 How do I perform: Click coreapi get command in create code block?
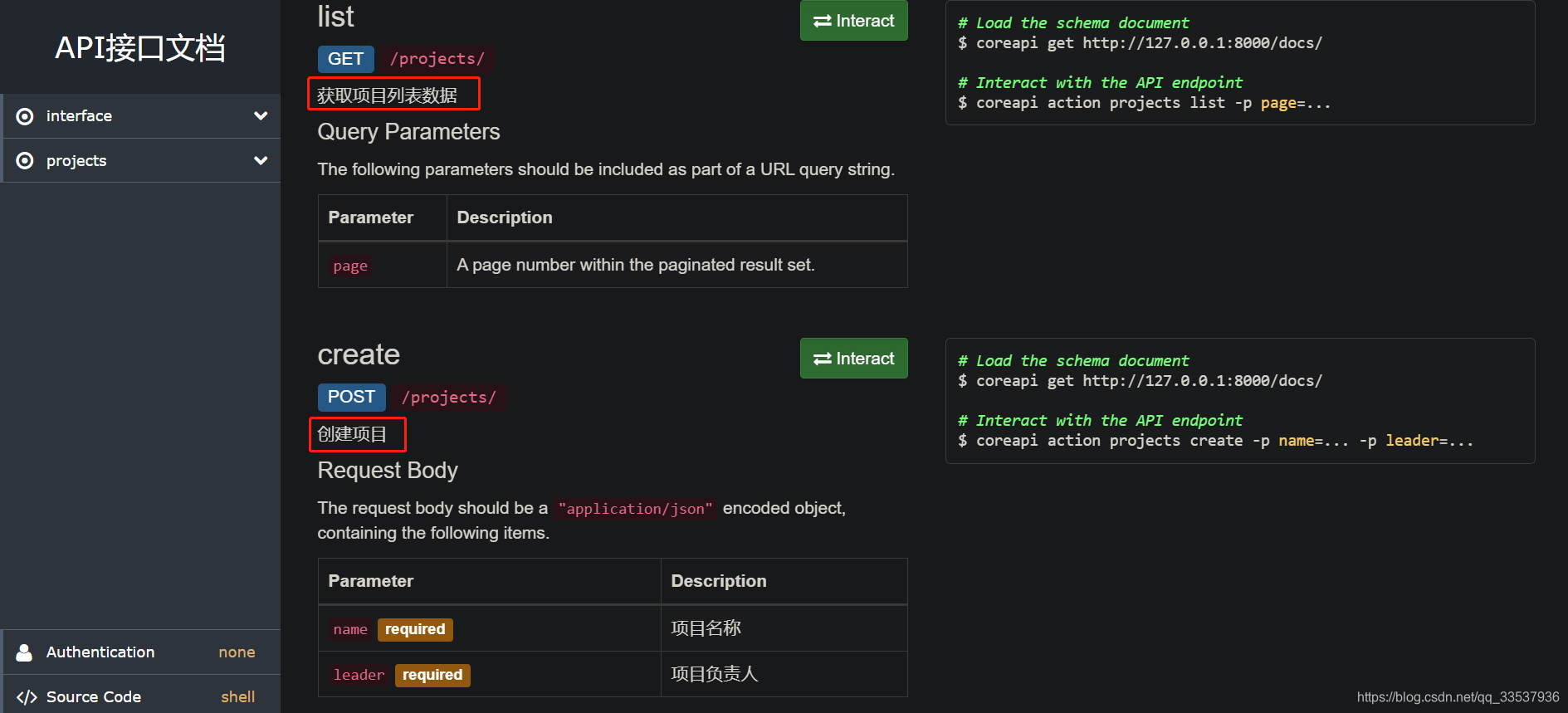[1141, 381]
